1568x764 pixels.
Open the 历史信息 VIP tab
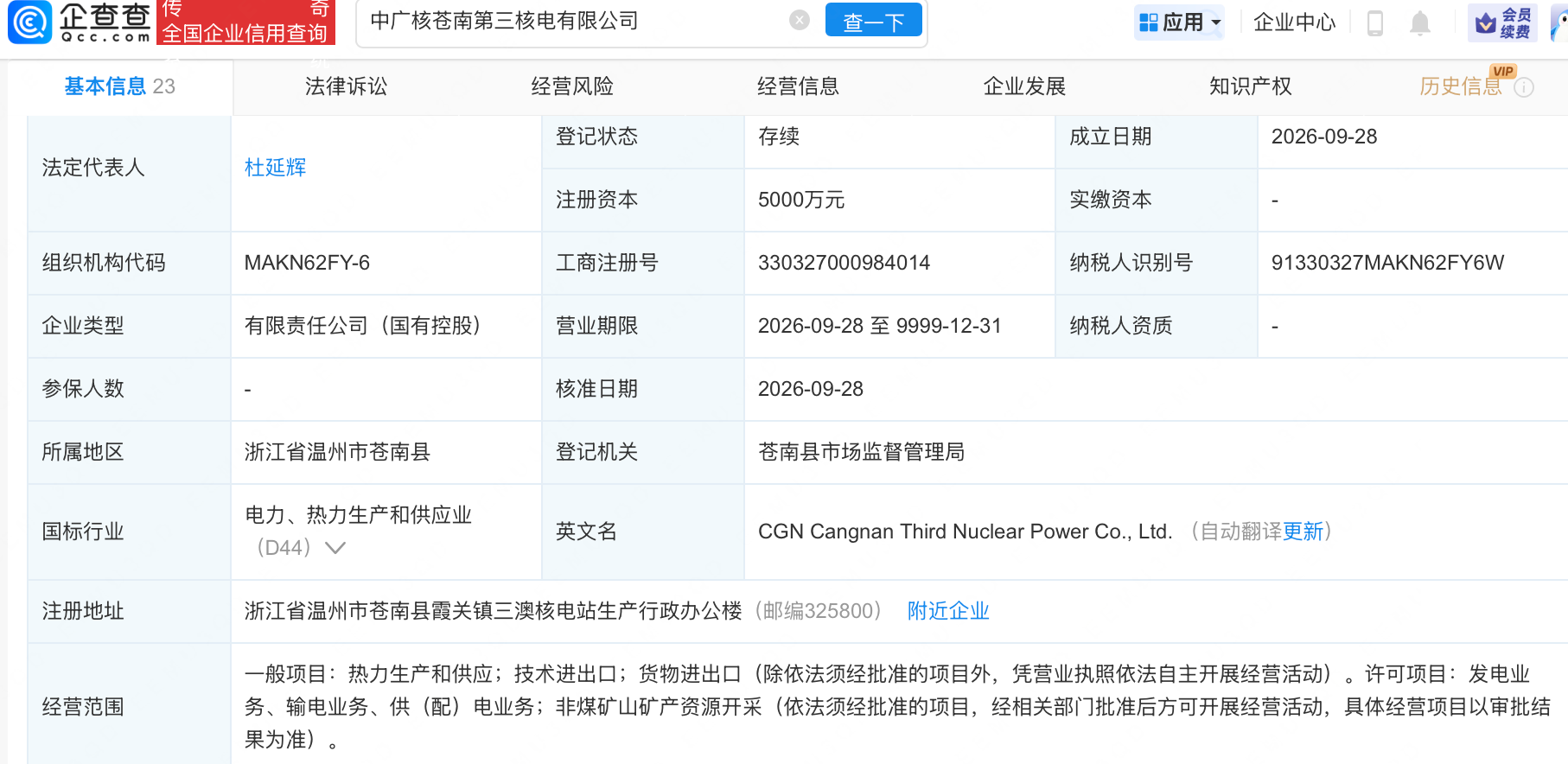1461,86
